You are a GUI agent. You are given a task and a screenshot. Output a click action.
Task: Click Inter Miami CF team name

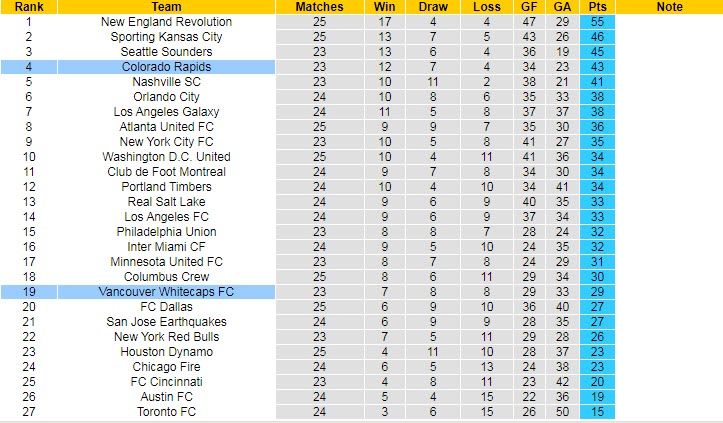tap(166, 247)
